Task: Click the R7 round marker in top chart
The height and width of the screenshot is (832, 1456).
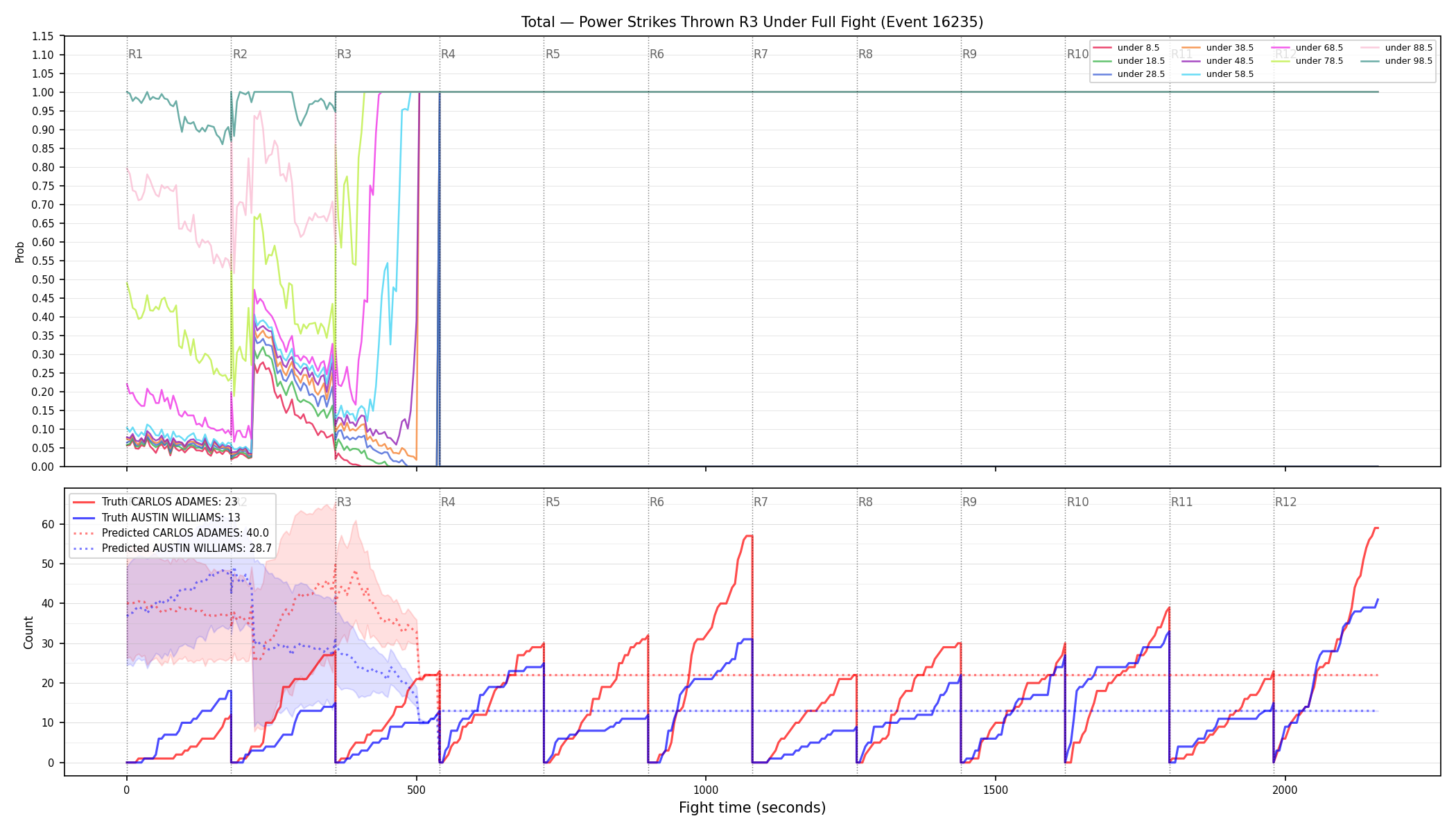Action: pyautogui.click(x=761, y=54)
